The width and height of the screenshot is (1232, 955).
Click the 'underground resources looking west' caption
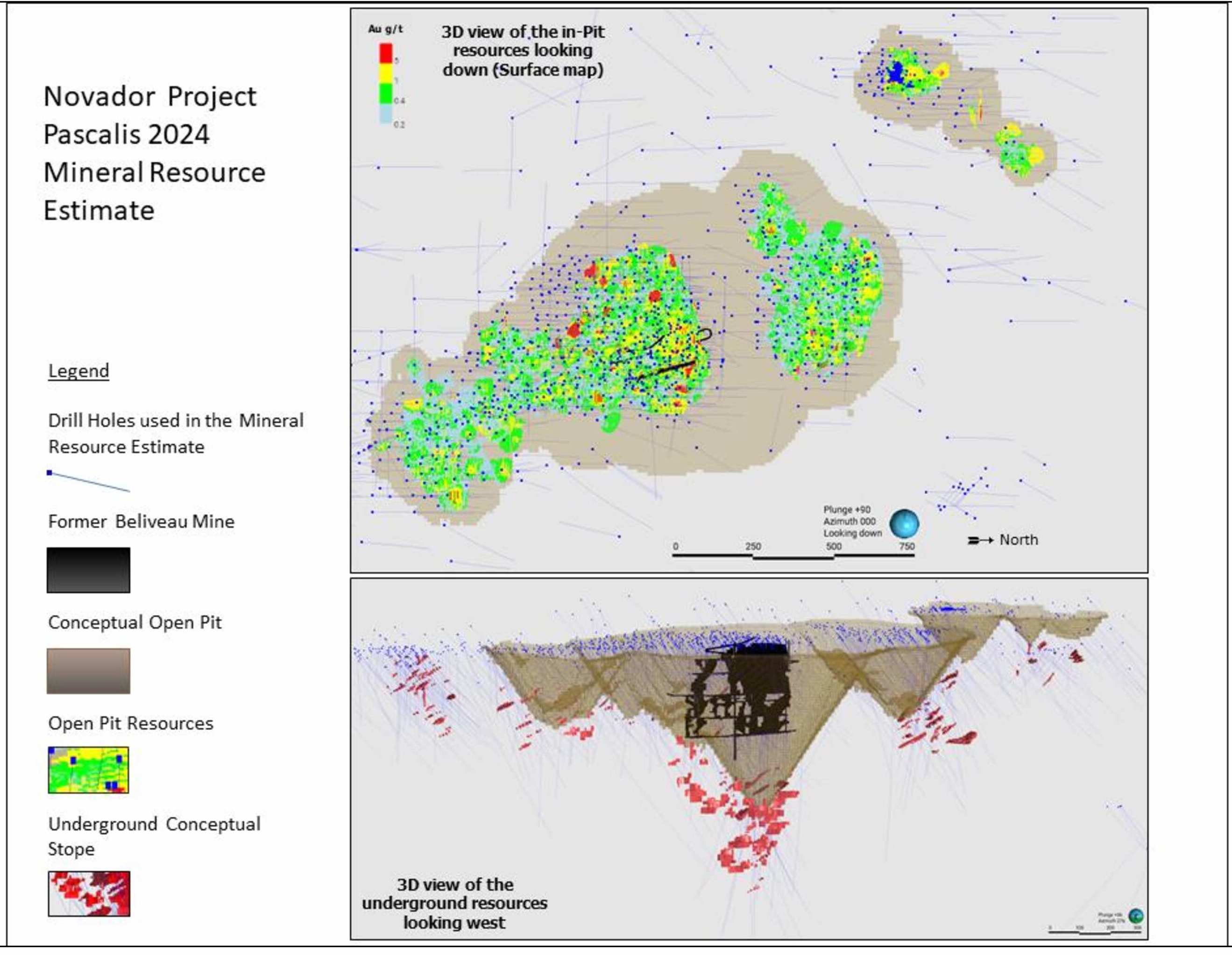(x=455, y=903)
